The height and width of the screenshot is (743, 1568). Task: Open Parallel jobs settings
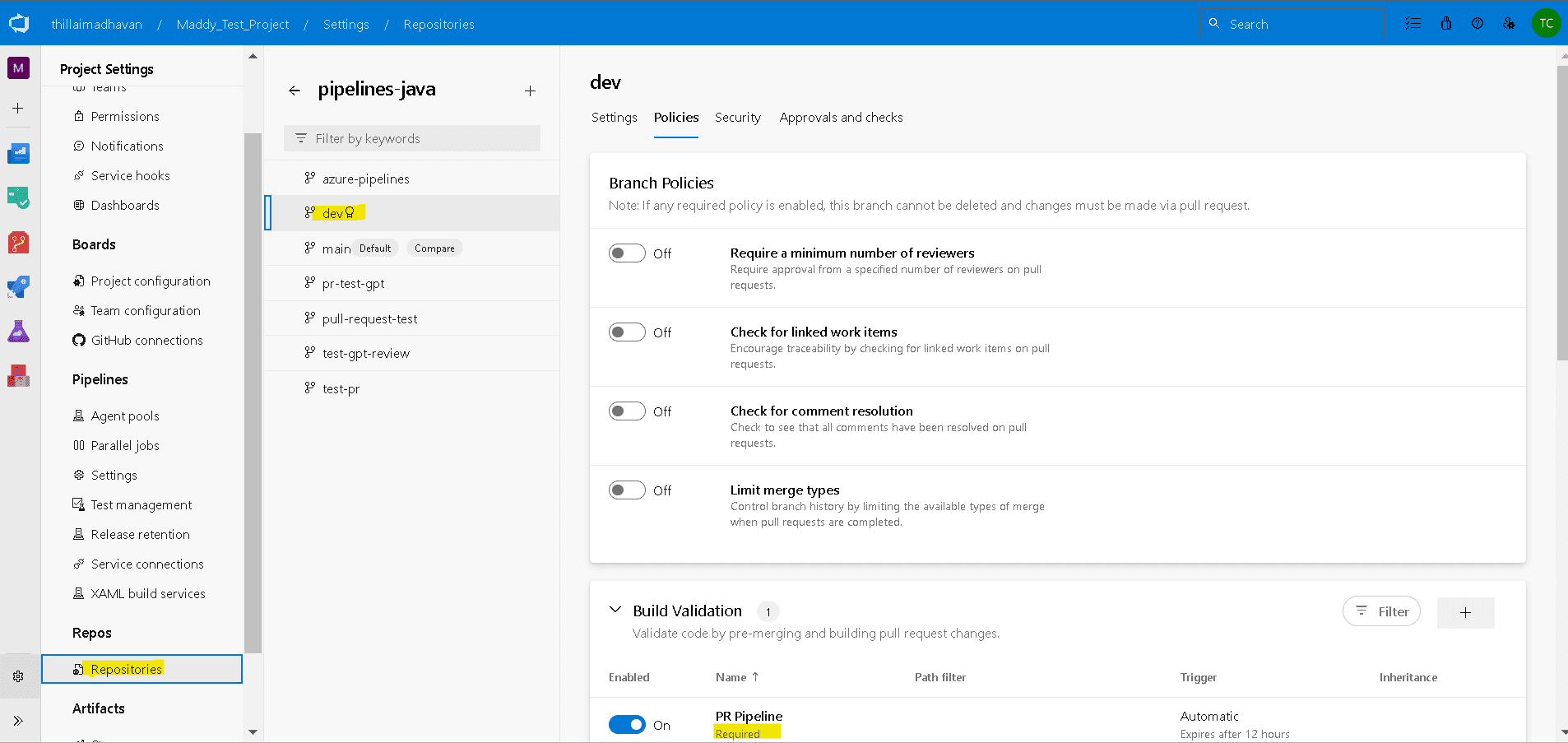[125, 445]
